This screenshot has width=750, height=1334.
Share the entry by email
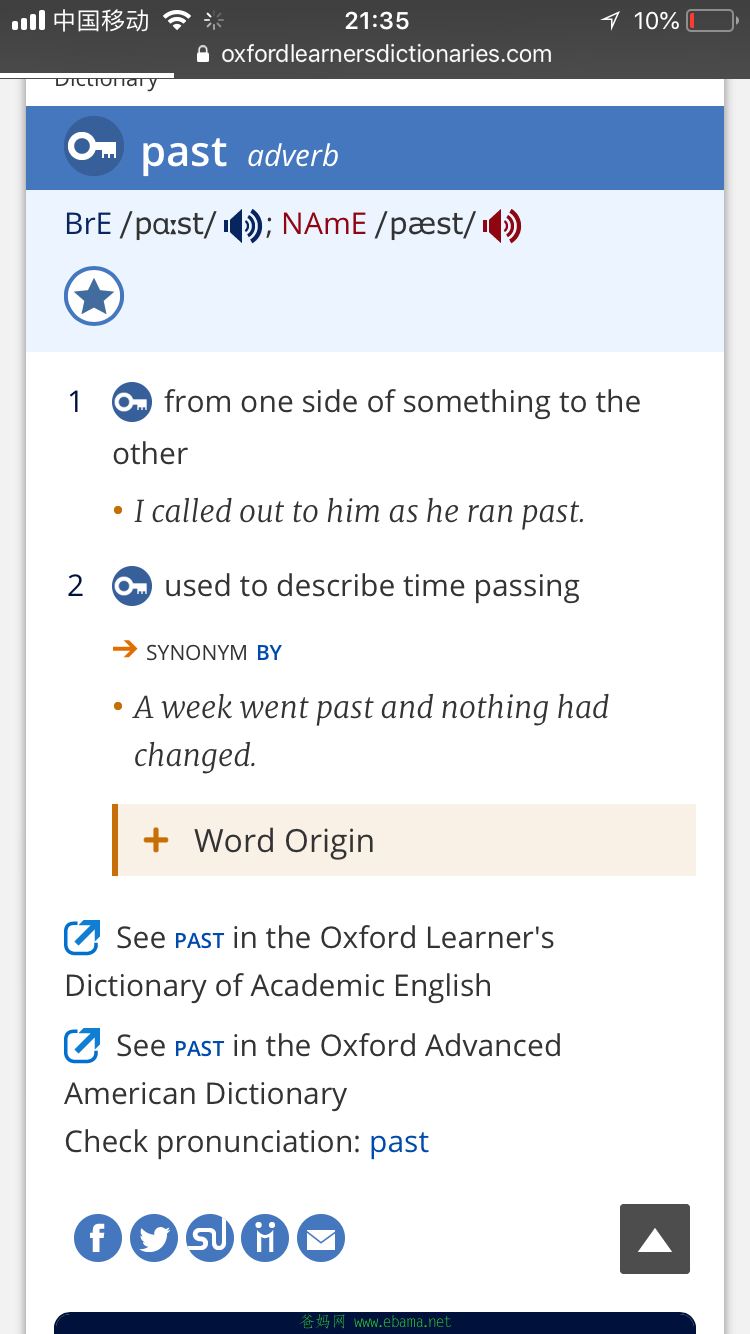click(x=321, y=1238)
